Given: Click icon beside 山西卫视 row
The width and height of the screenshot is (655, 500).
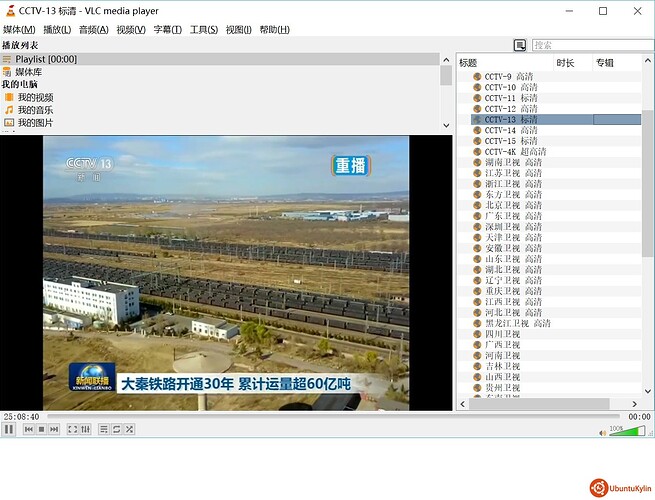Looking at the screenshot, I should (477, 377).
